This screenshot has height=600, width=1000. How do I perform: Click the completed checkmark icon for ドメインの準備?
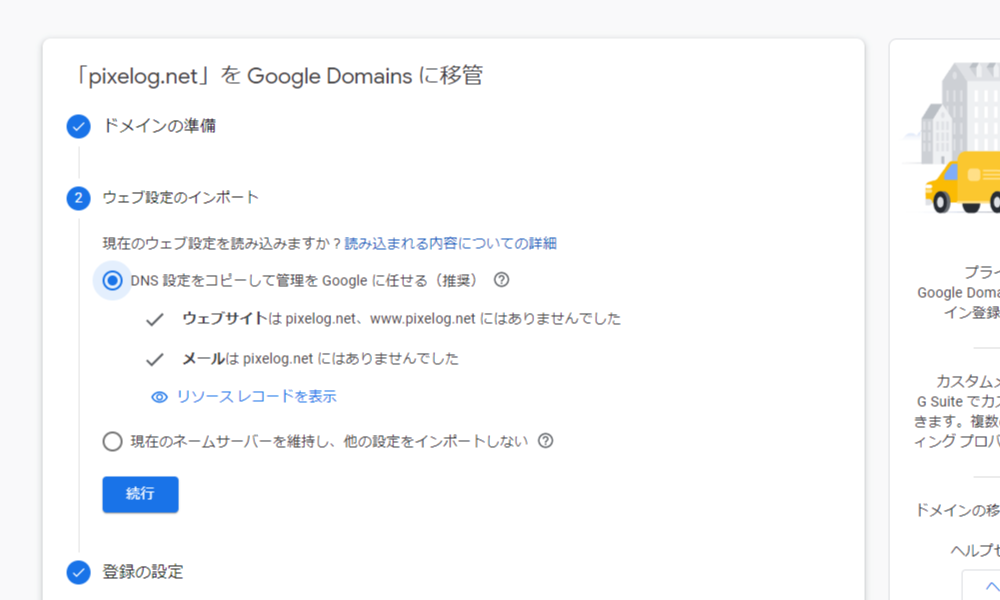tap(78, 127)
